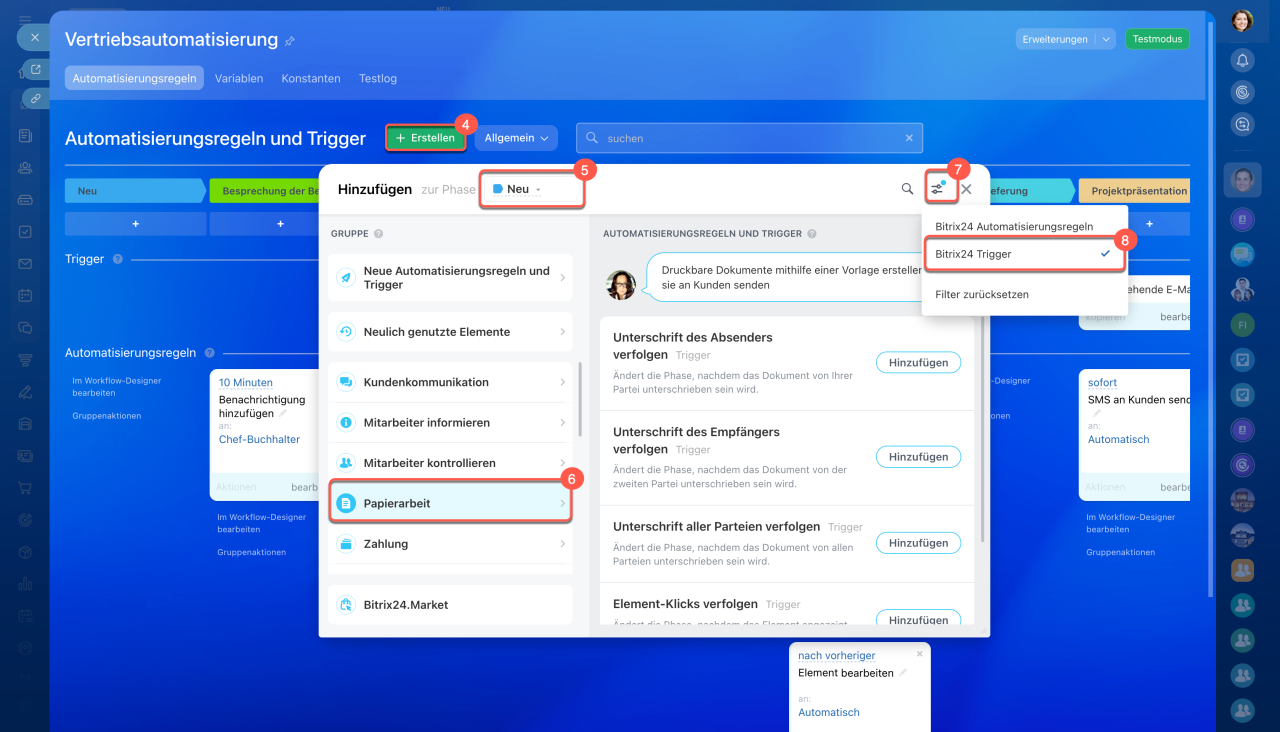Switch to the Variablen tab
The image size is (1280, 732).
point(239,78)
